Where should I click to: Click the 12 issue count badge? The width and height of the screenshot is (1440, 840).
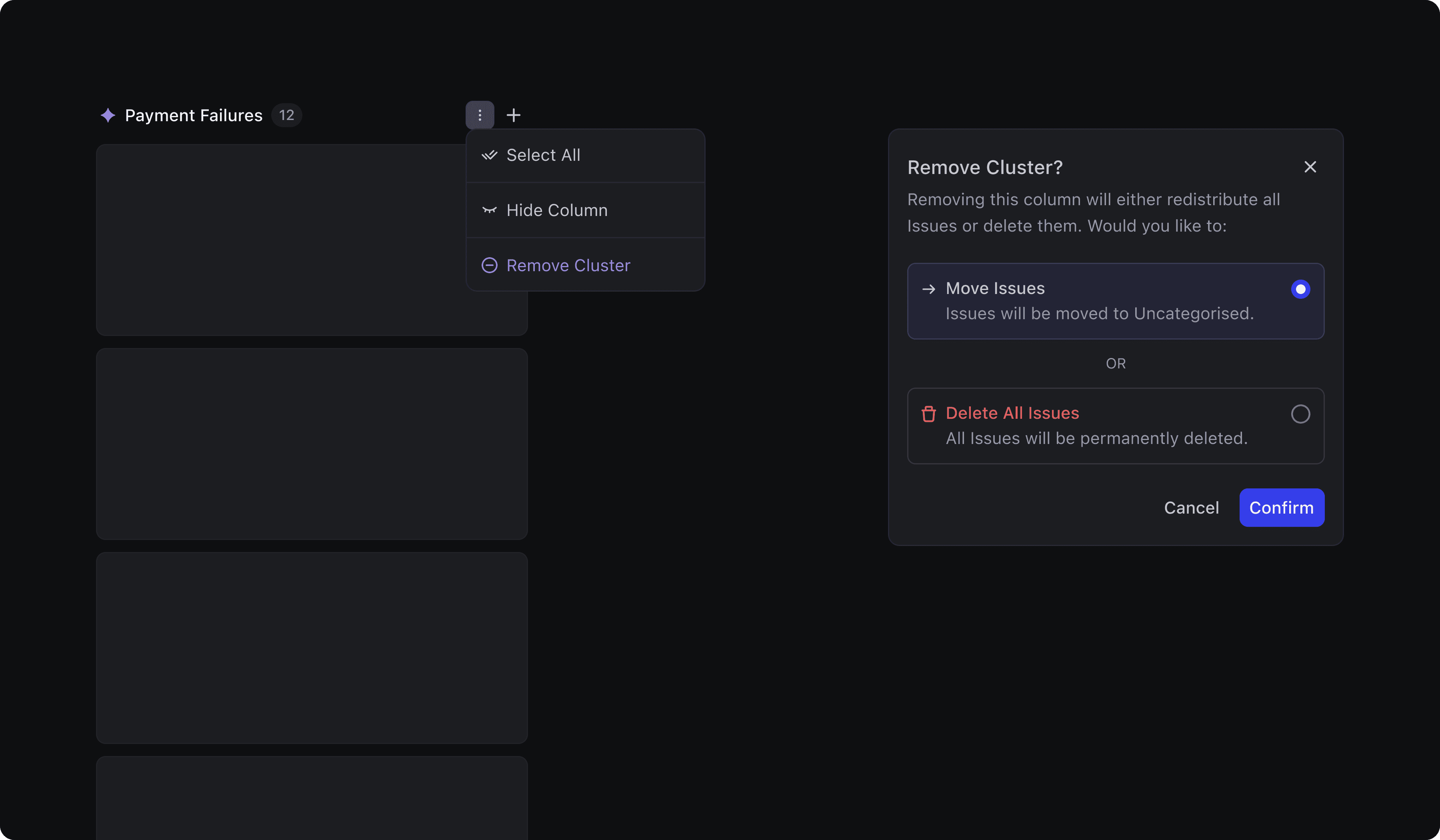tap(286, 116)
